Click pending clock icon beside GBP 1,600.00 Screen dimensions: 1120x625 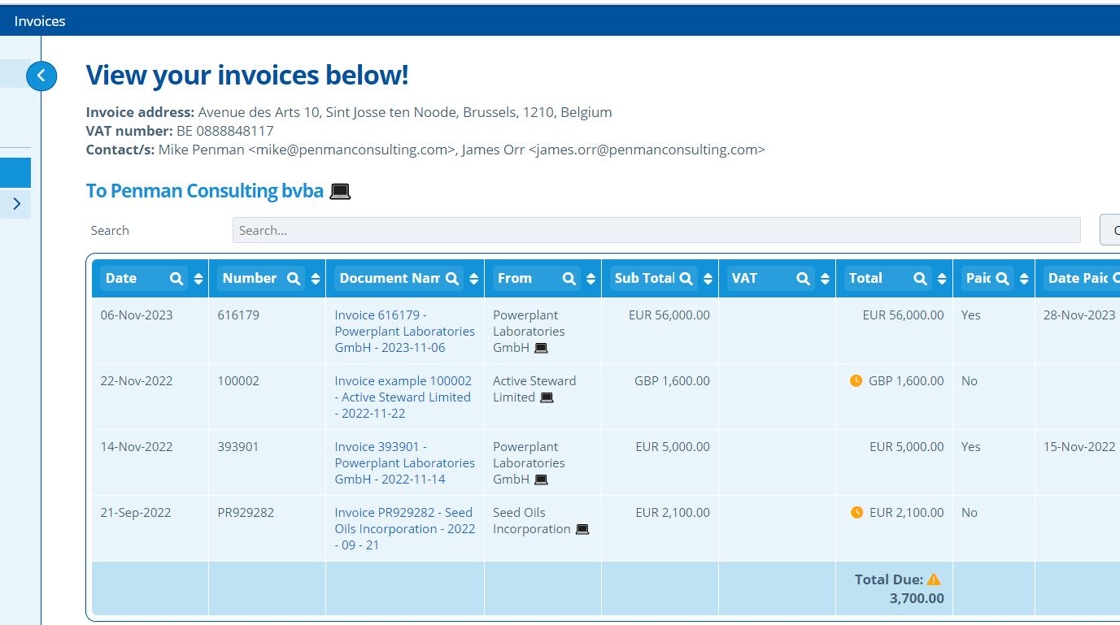856,381
